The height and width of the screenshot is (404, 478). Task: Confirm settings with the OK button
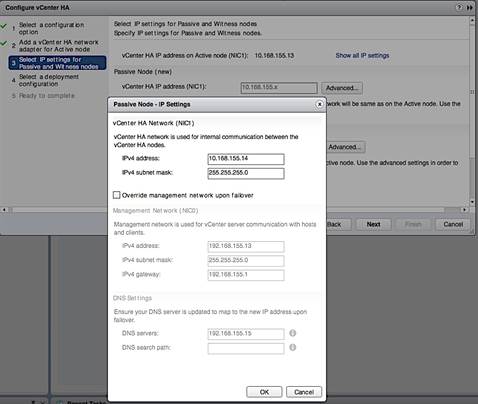[264, 392]
